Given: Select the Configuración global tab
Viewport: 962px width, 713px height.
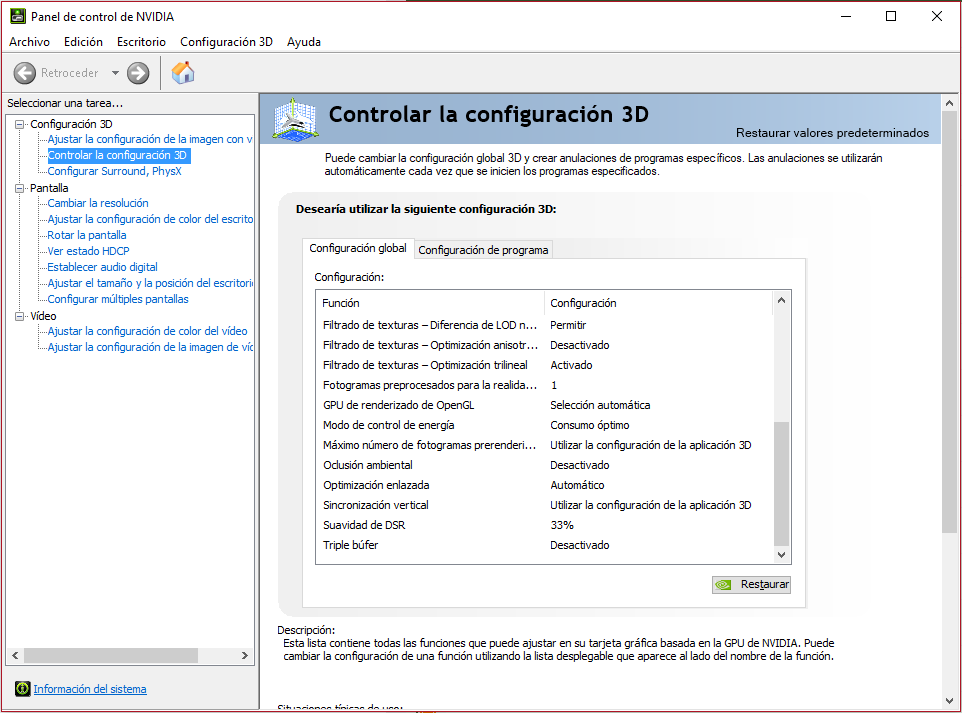Looking at the screenshot, I should pyautogui.click(x=358, y=248).
